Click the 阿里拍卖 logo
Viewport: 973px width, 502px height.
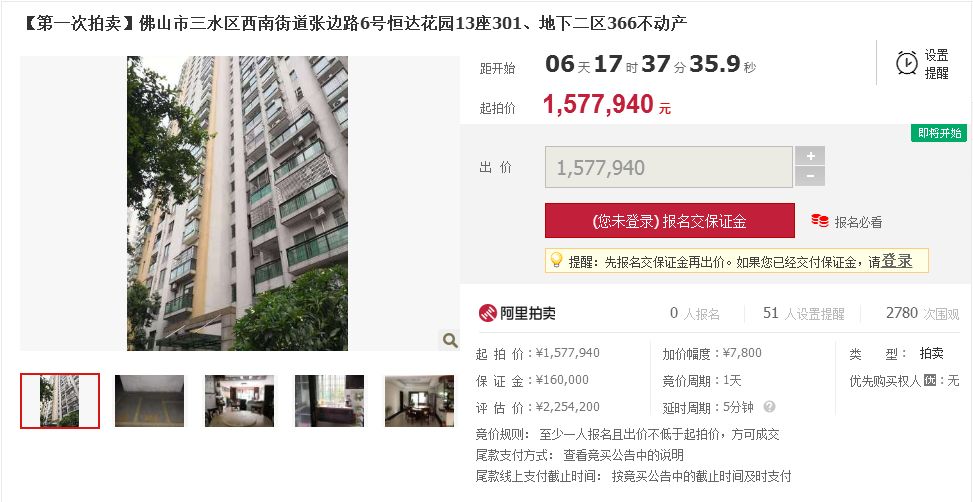click(517, 313)
